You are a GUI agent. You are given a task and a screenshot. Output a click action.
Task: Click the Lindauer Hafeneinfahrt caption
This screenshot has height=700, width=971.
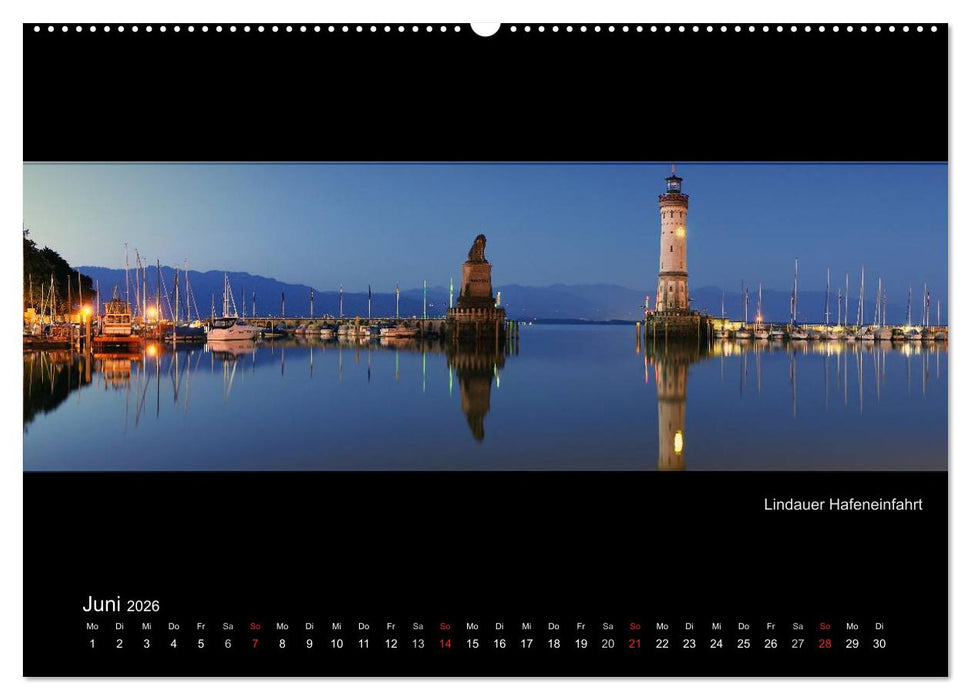[845, 505]
